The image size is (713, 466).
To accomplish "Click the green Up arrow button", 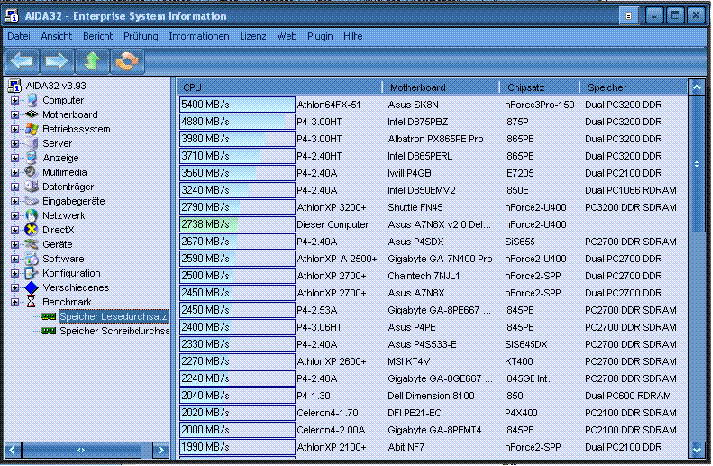I will [92, 61].
